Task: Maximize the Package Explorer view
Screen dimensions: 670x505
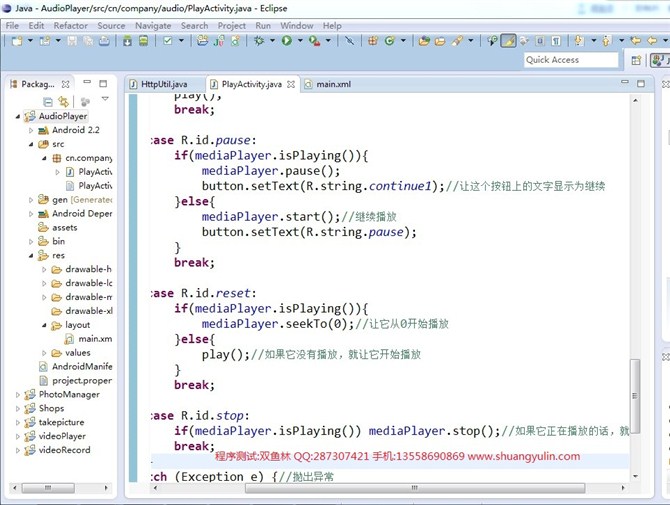Action: tap(103, 83)
